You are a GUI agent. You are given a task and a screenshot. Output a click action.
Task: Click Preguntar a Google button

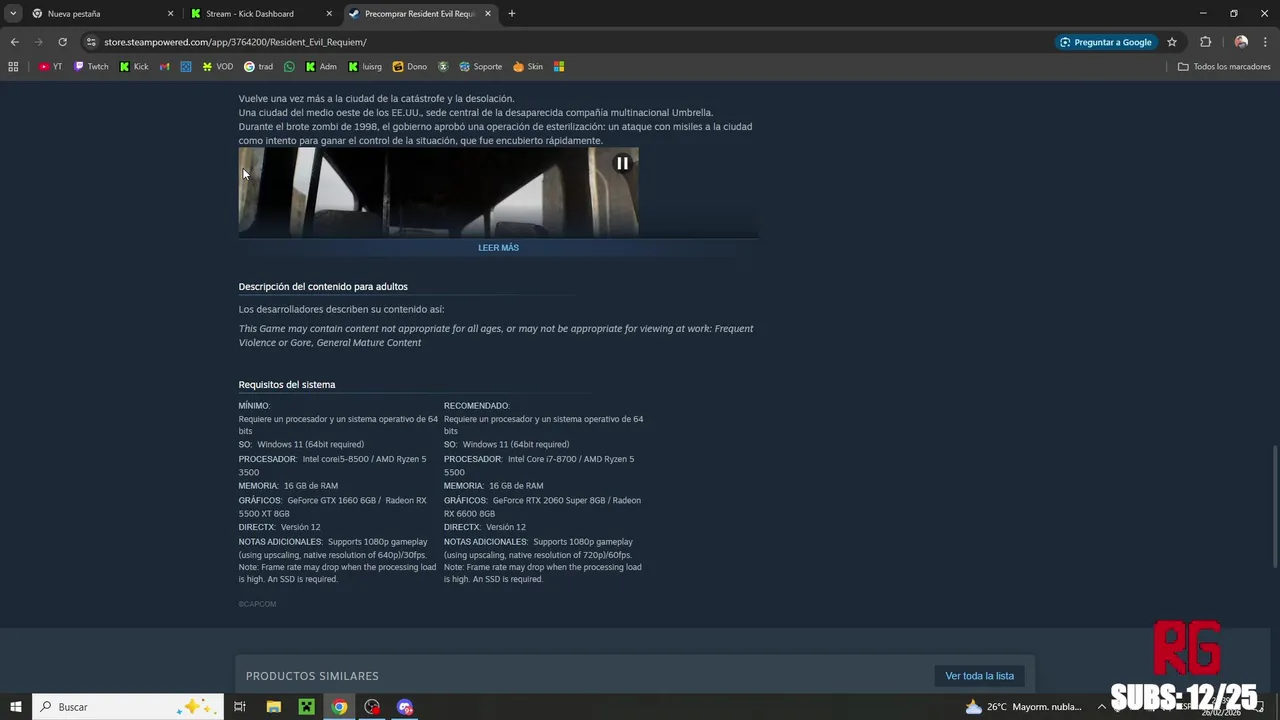[x=1106, y=42]
